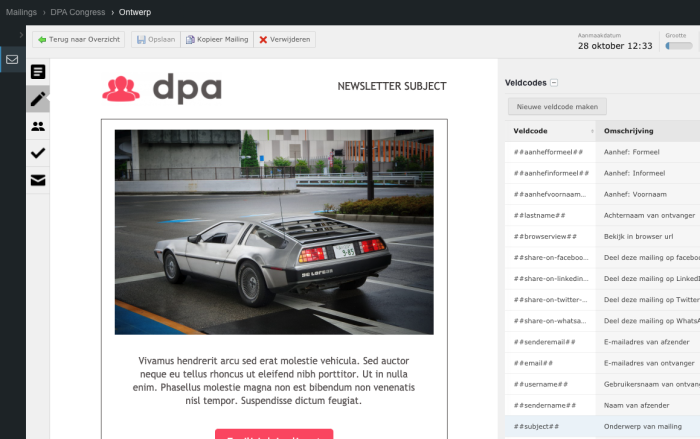Click the Verwijderen button
Screen dimensions: 700x439
pos(285,39)
